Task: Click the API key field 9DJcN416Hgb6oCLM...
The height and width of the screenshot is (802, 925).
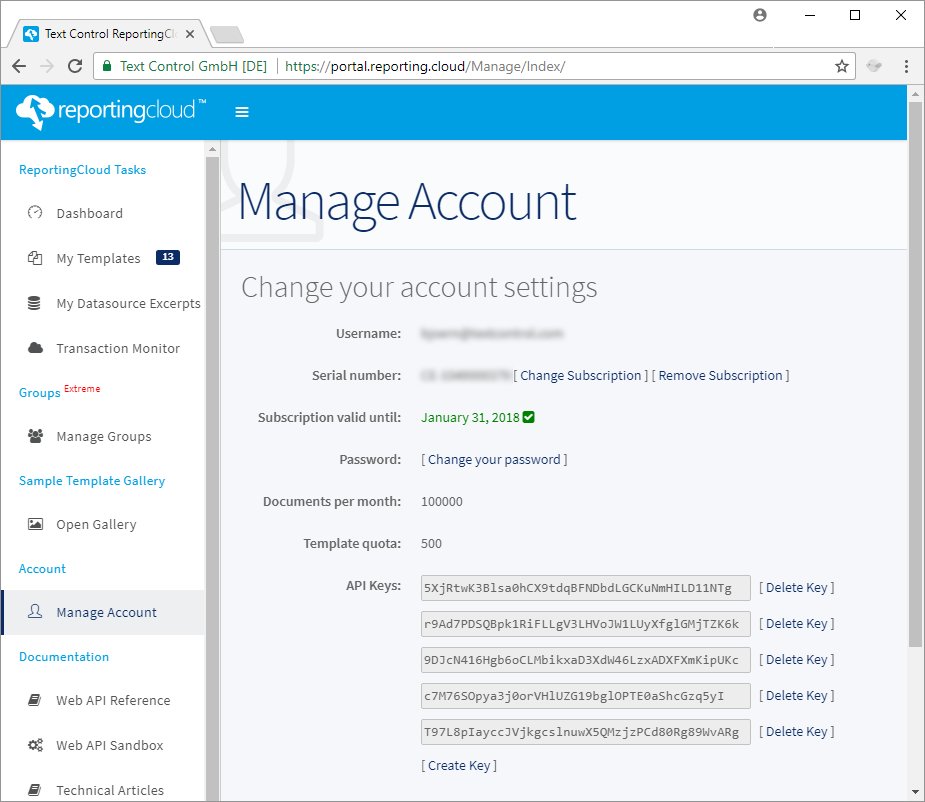Action: 586,660
